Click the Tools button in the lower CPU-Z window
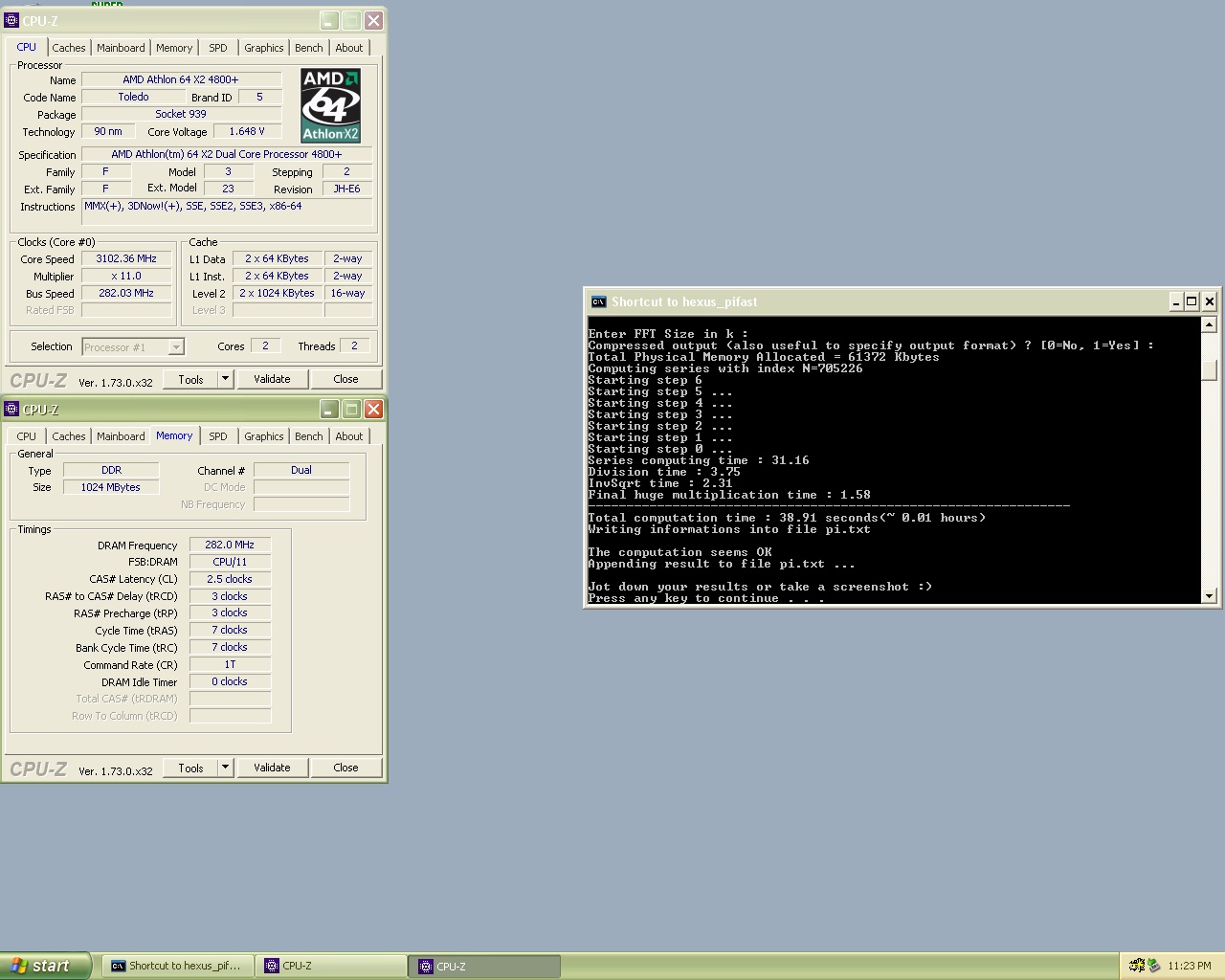 click(190, 768)
